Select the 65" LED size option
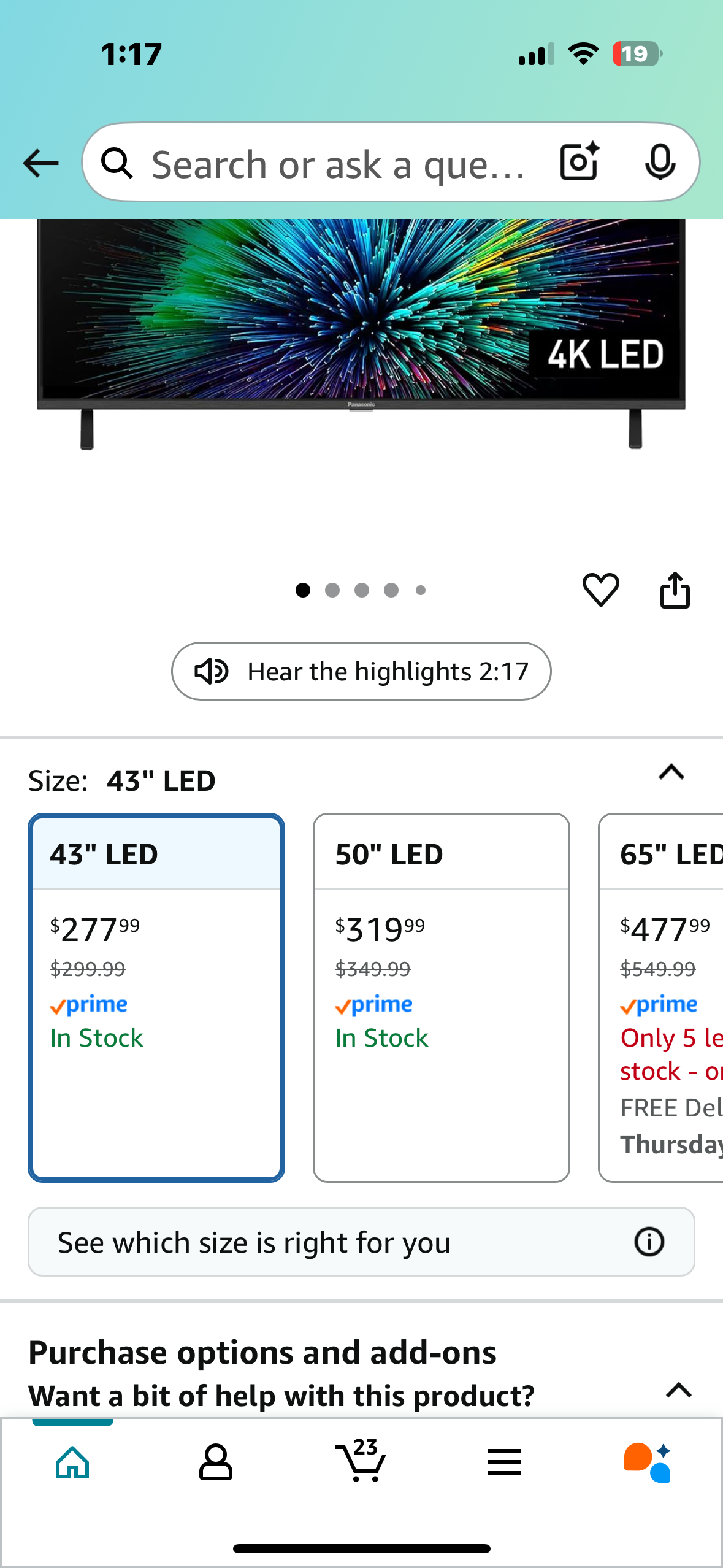The height and width of the screenshot is (1568, 723). coord(661,997)
